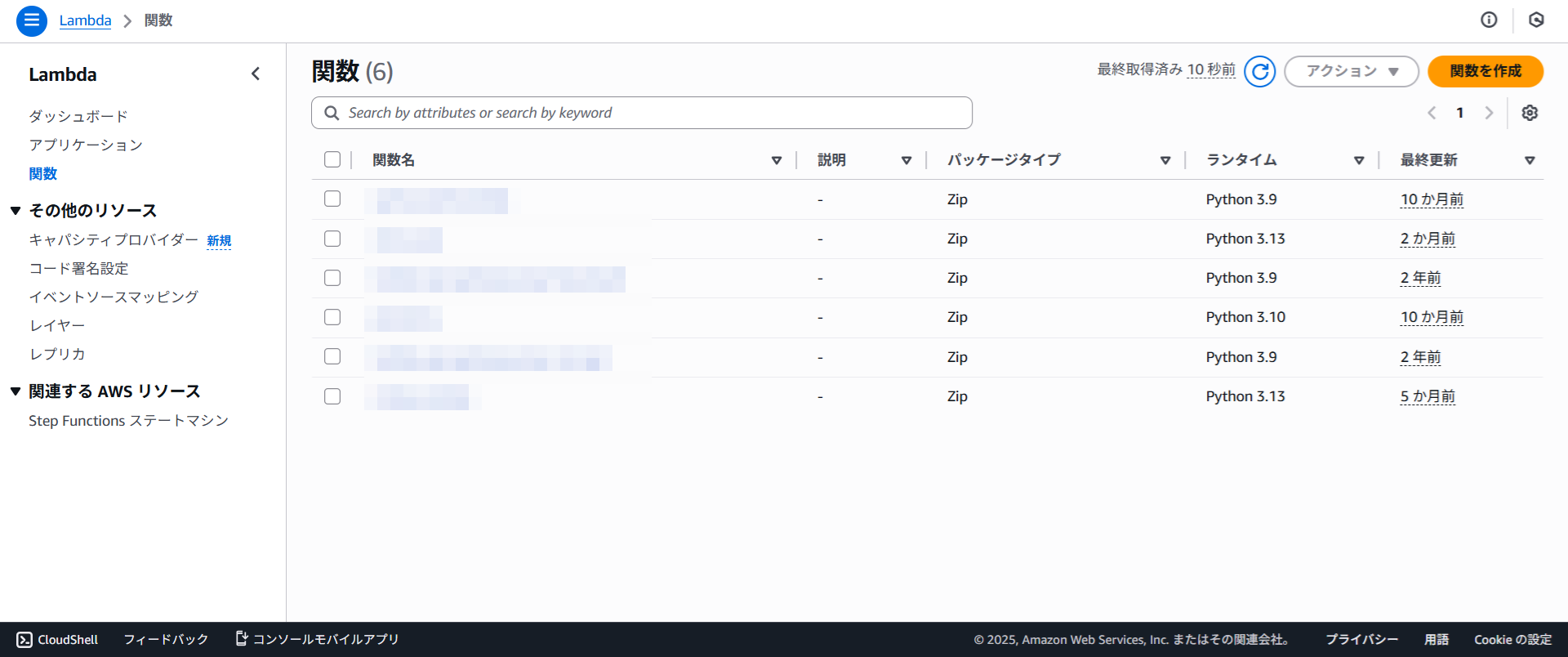Viewport: 1568px width, 657px height.
Task: Collapse the Lambda side navigation
Action: tap(256, 74)
